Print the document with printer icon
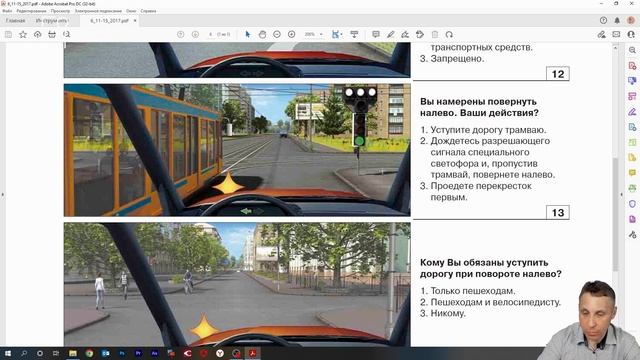The image size is (640, 360). click(x=52, y=35)
